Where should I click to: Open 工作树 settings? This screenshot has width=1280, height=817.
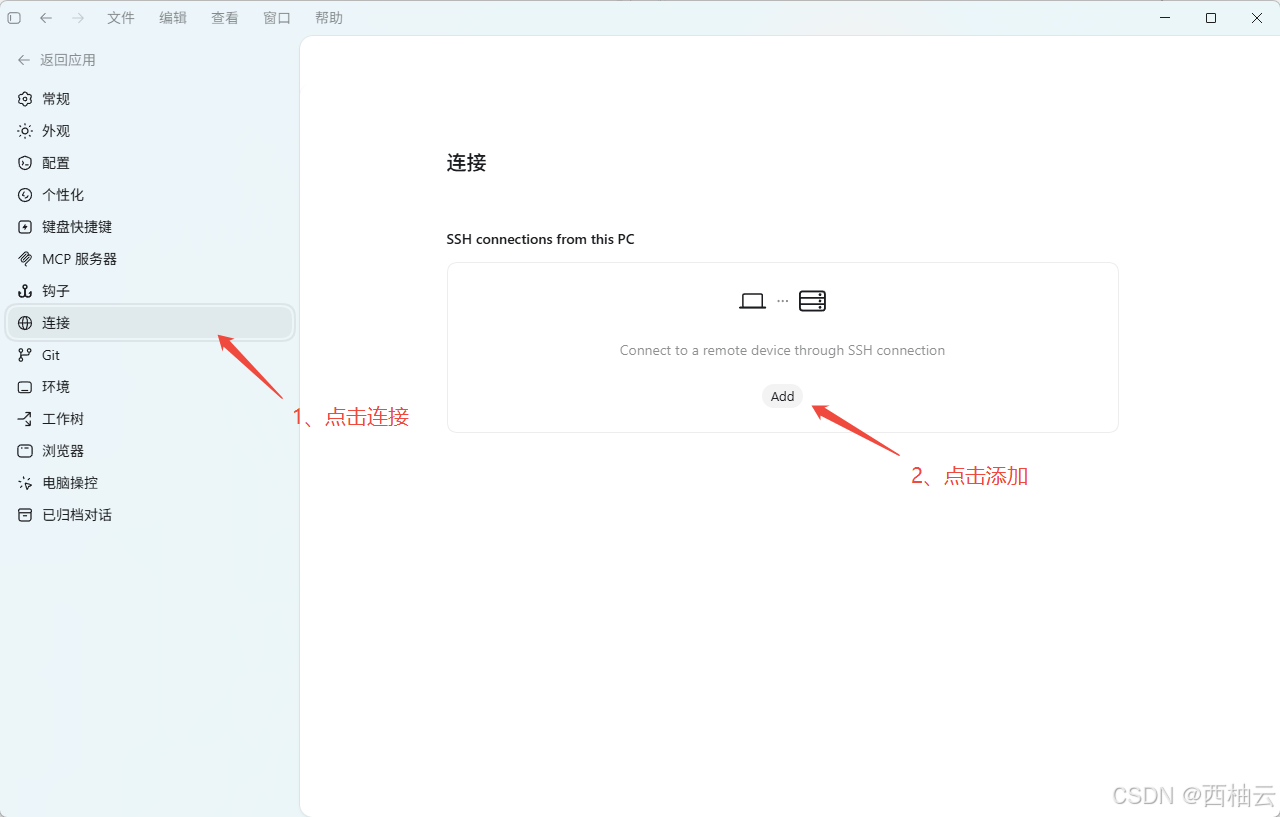pos(150,419)
